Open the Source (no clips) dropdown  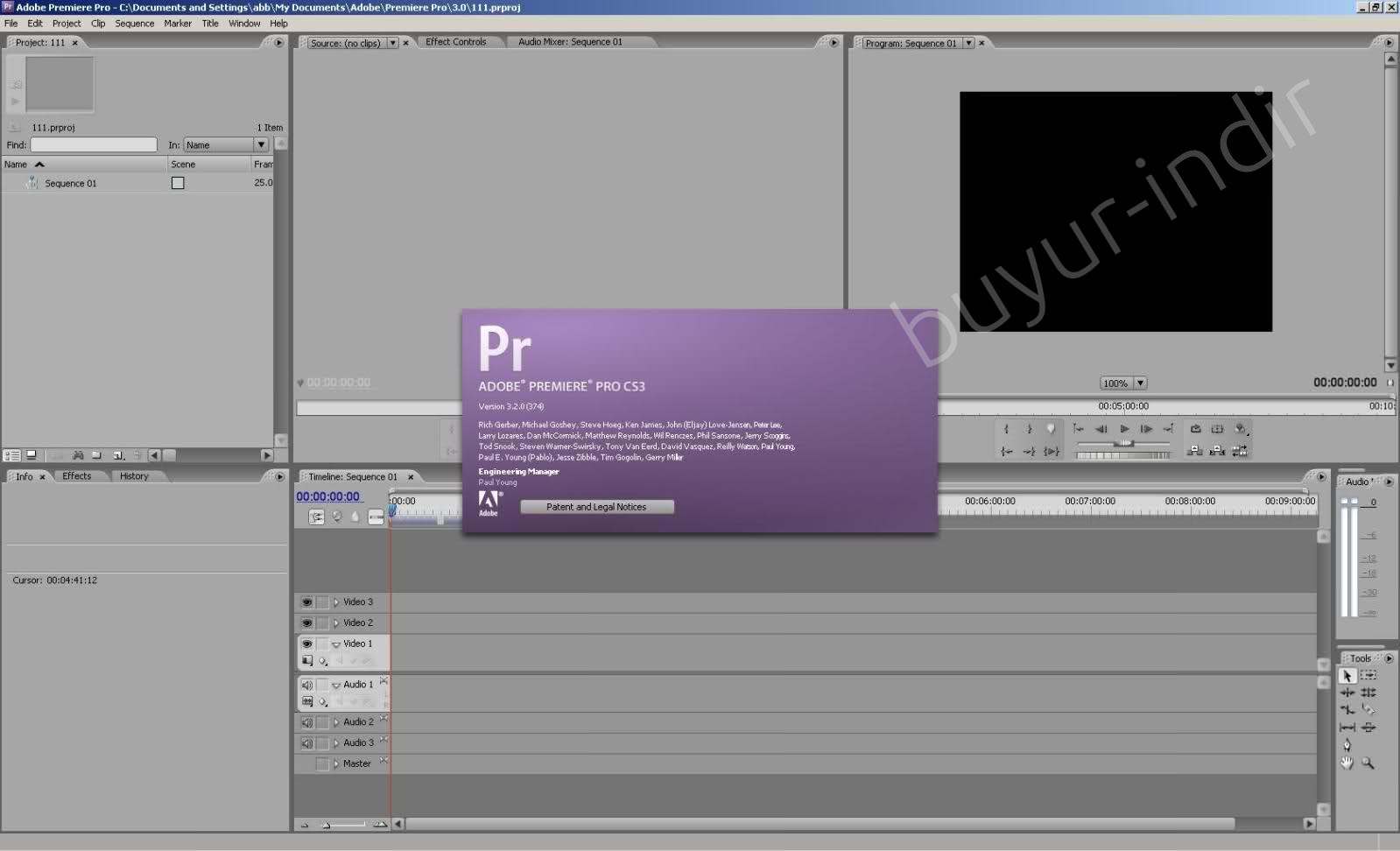[392, 43]
